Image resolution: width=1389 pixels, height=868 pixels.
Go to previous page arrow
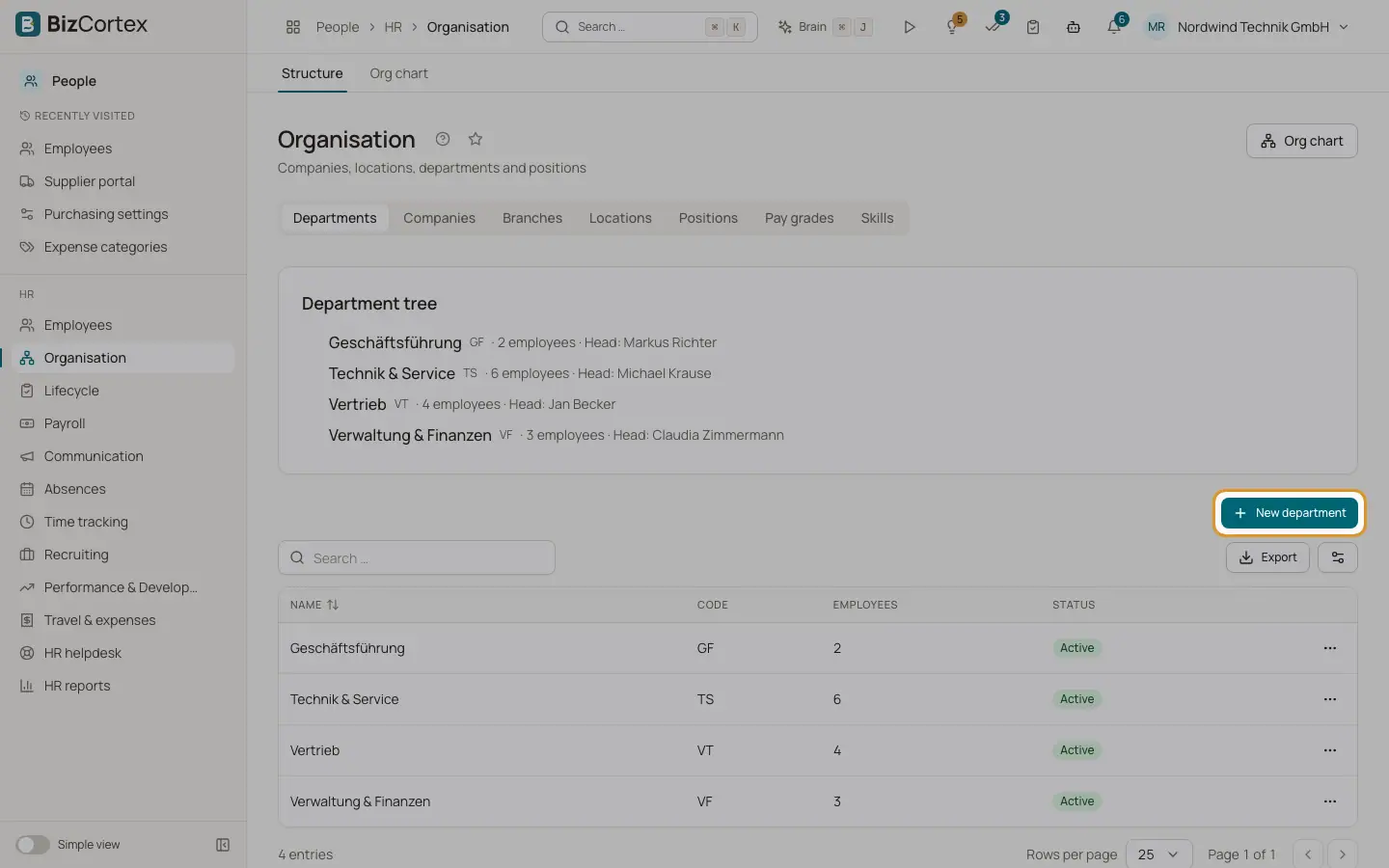coord(1308,854)
